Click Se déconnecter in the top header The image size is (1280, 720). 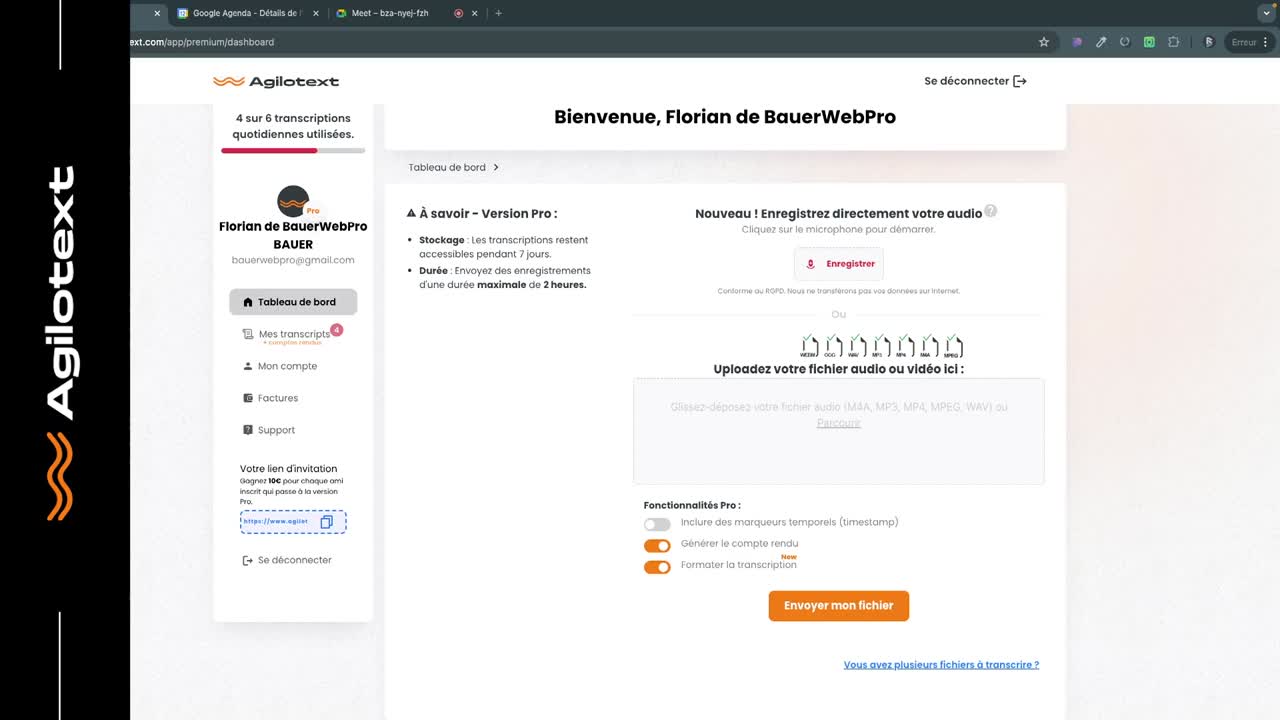coord(975,81)
